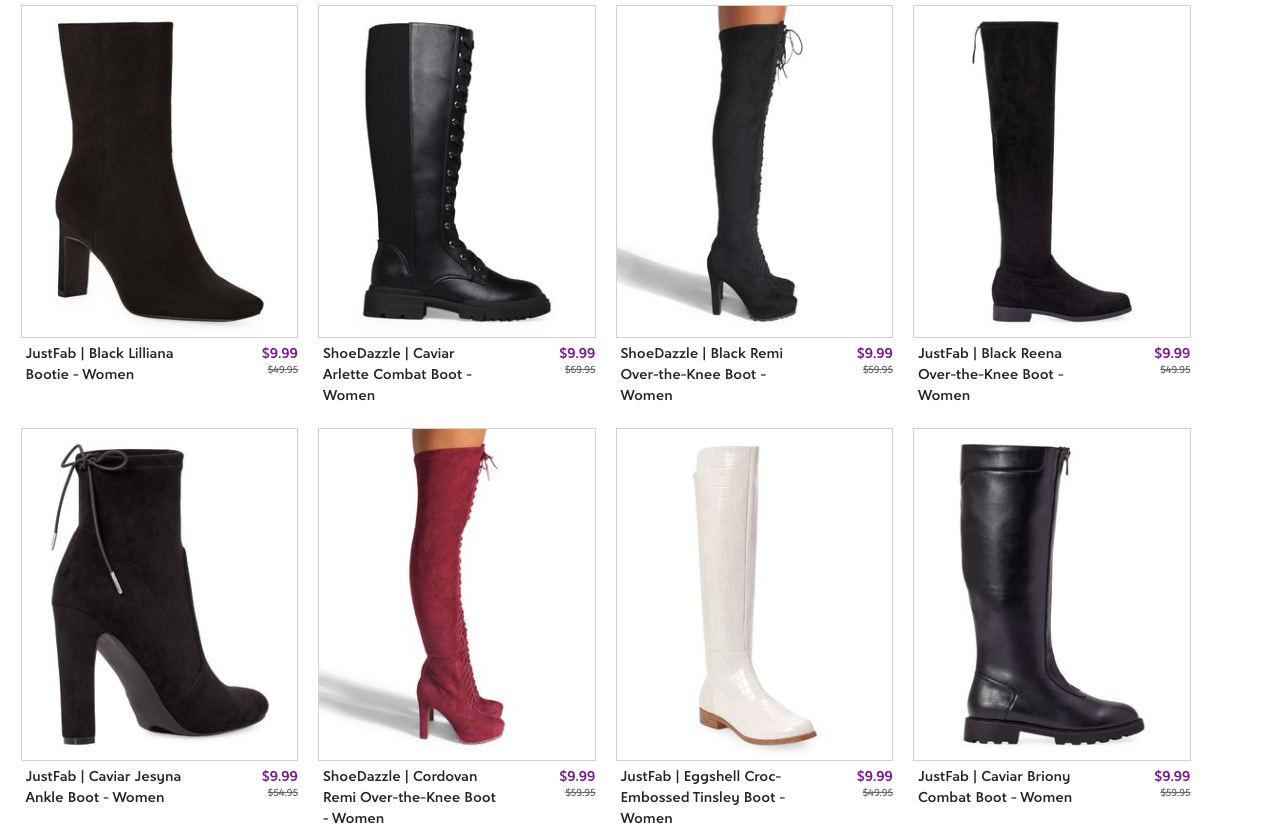Screen dimensions: 1274x835
Task: Open the Caviar Briony Combat Boot image
Action: 1052,594
